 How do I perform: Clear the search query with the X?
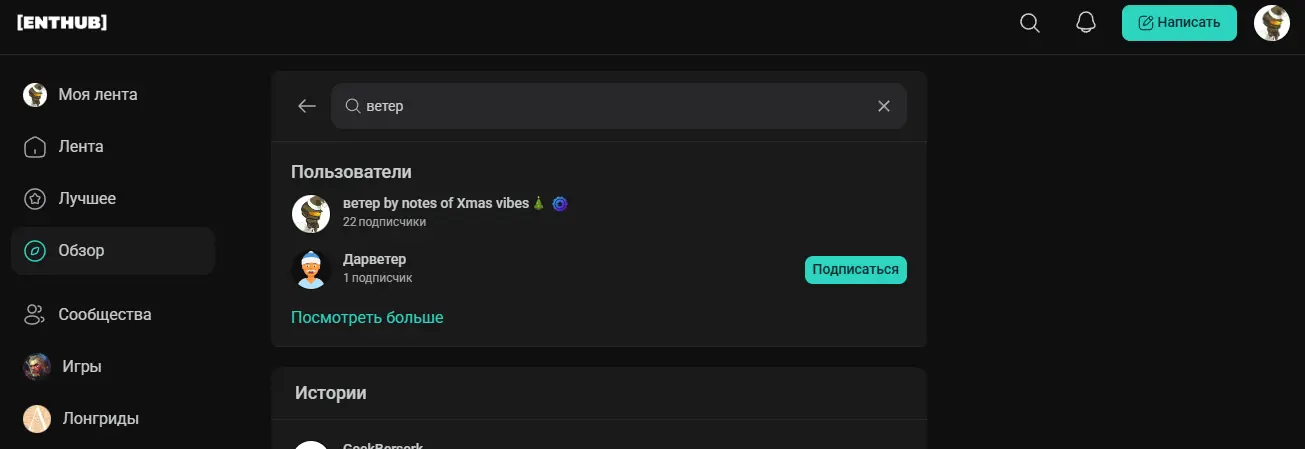[884, 106]
